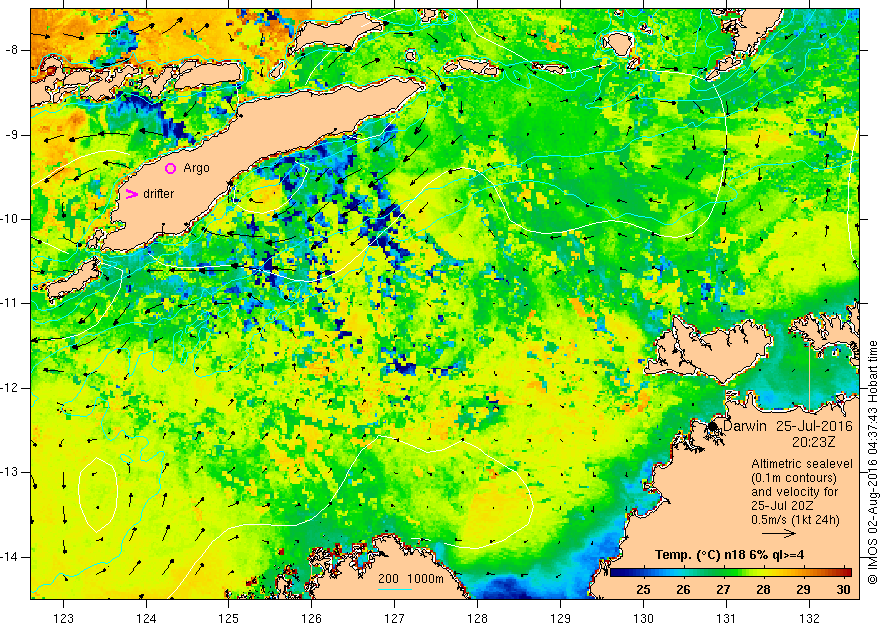Click the '20:23Z' time text
880x630 pixels.
(814, 442)
